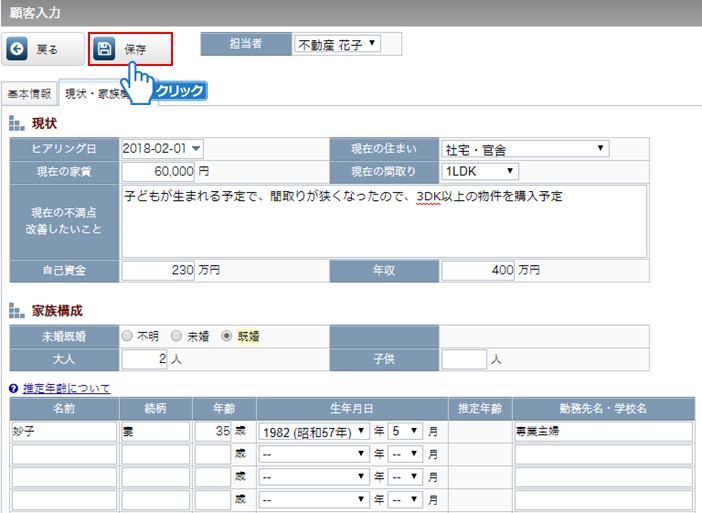This screenshot has height=513, width=702.
Task: Open the 現在の間取り 1LDK dropdown
Action: 480,171
